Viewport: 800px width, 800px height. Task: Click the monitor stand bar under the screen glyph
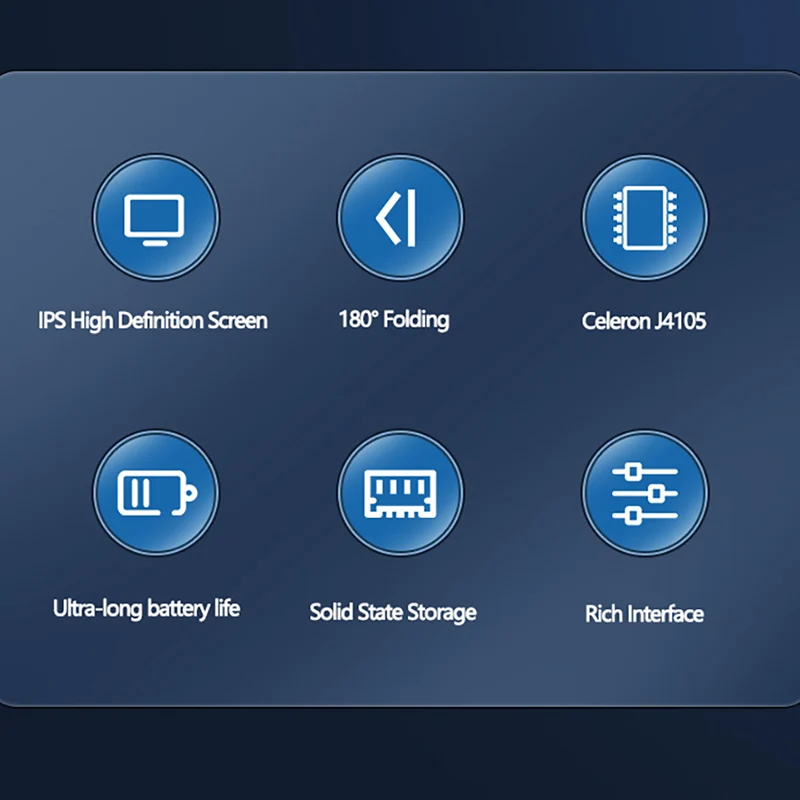coord(155,243)
